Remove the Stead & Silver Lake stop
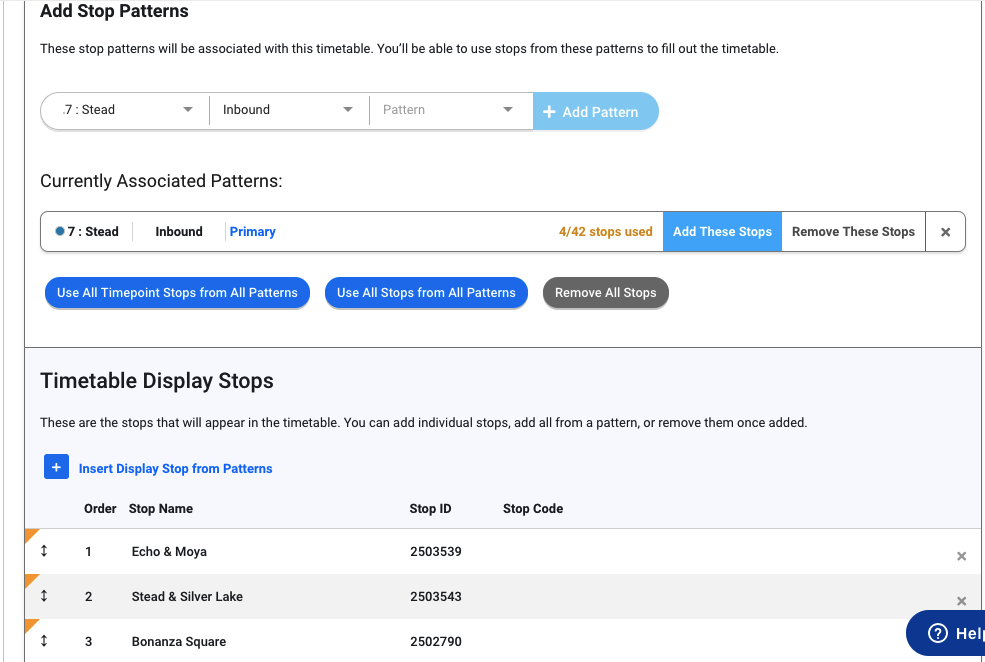 pos(961,601)
